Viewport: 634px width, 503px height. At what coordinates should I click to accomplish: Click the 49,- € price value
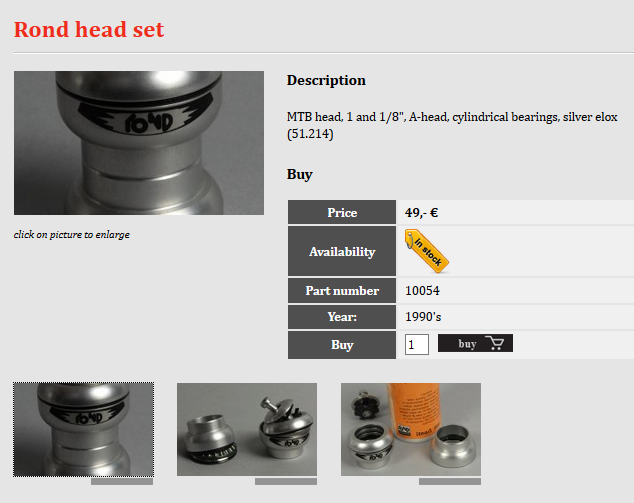click(x=421, y=213)
